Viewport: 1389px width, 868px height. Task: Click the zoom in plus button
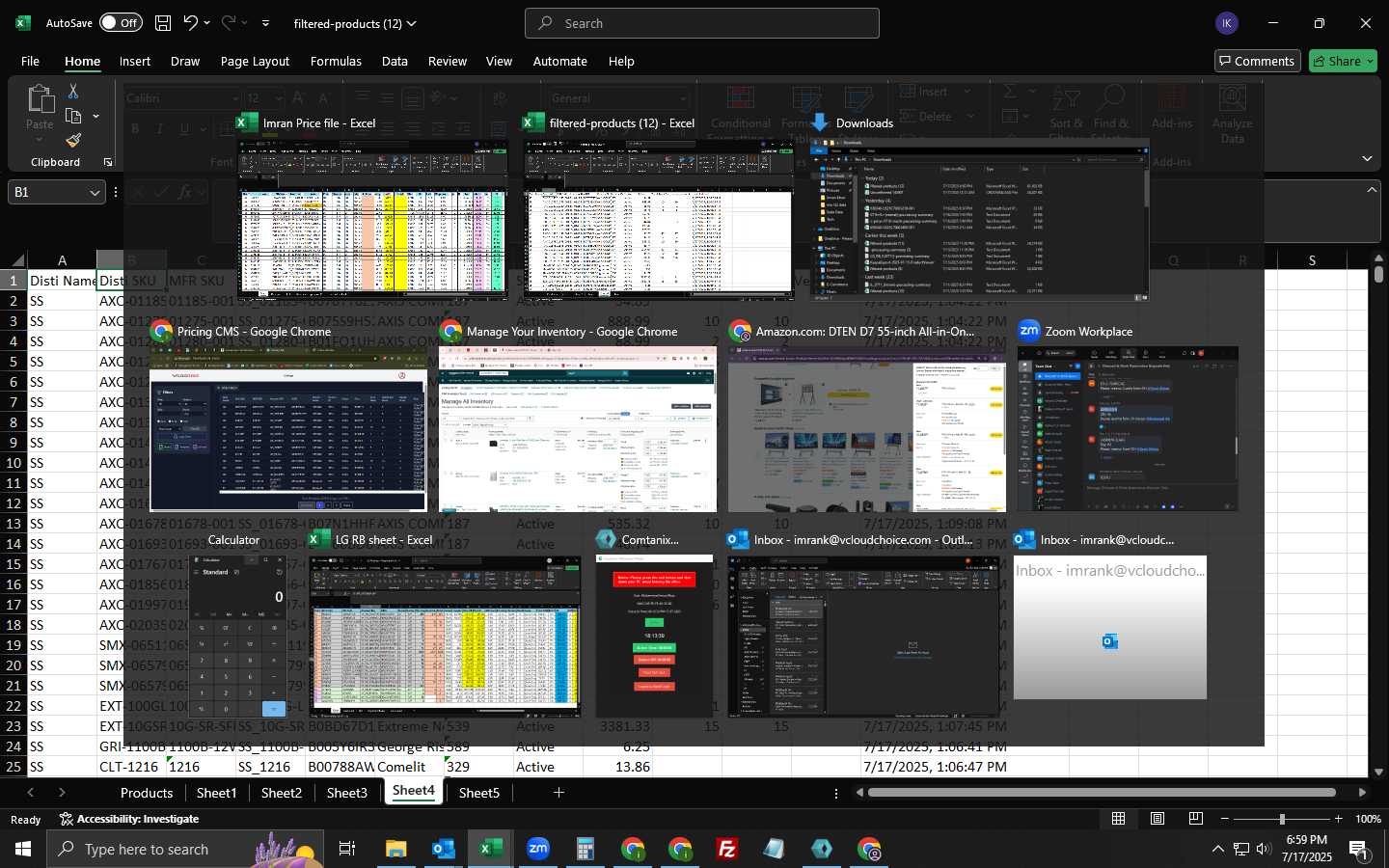[x=1338, y=819]
